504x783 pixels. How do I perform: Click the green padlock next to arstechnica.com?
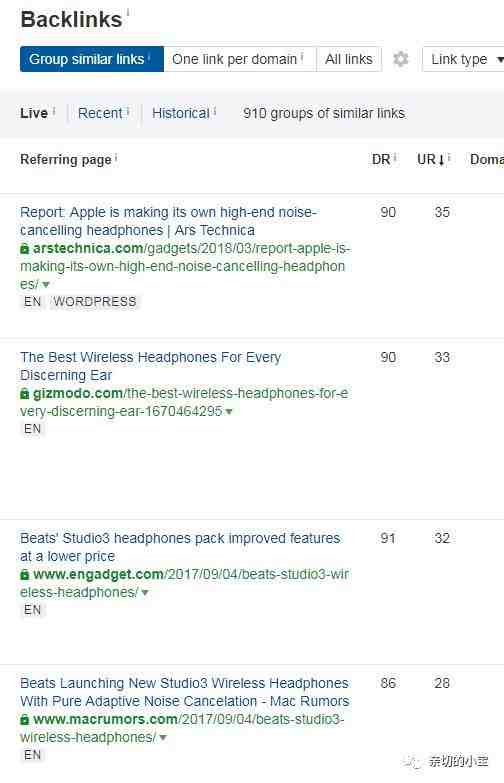(24, 248)
